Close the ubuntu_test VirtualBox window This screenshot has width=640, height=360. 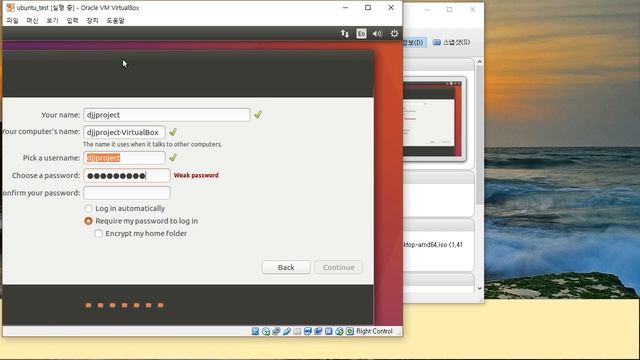391,8
